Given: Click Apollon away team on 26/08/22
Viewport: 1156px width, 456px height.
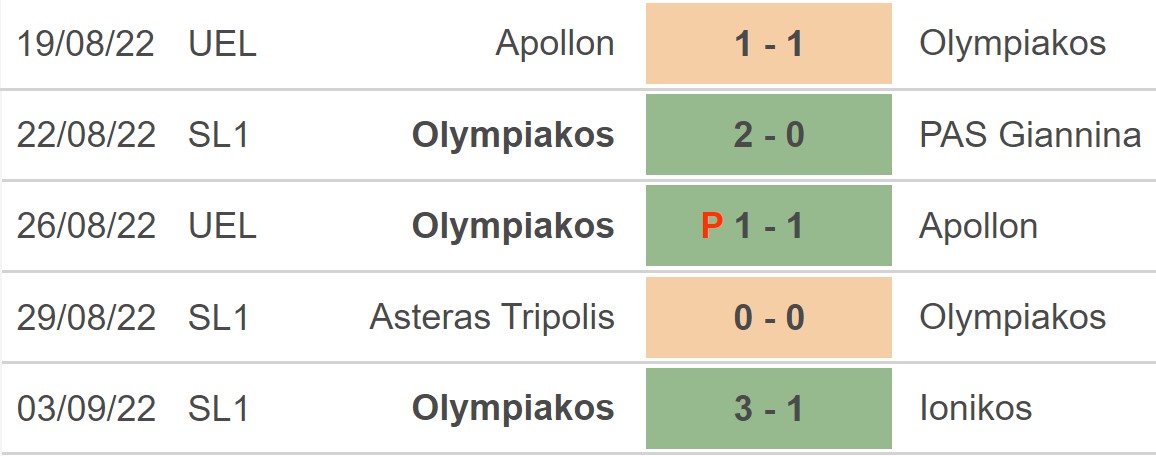Looking at the screenshot, I should (x=978, y=226).
